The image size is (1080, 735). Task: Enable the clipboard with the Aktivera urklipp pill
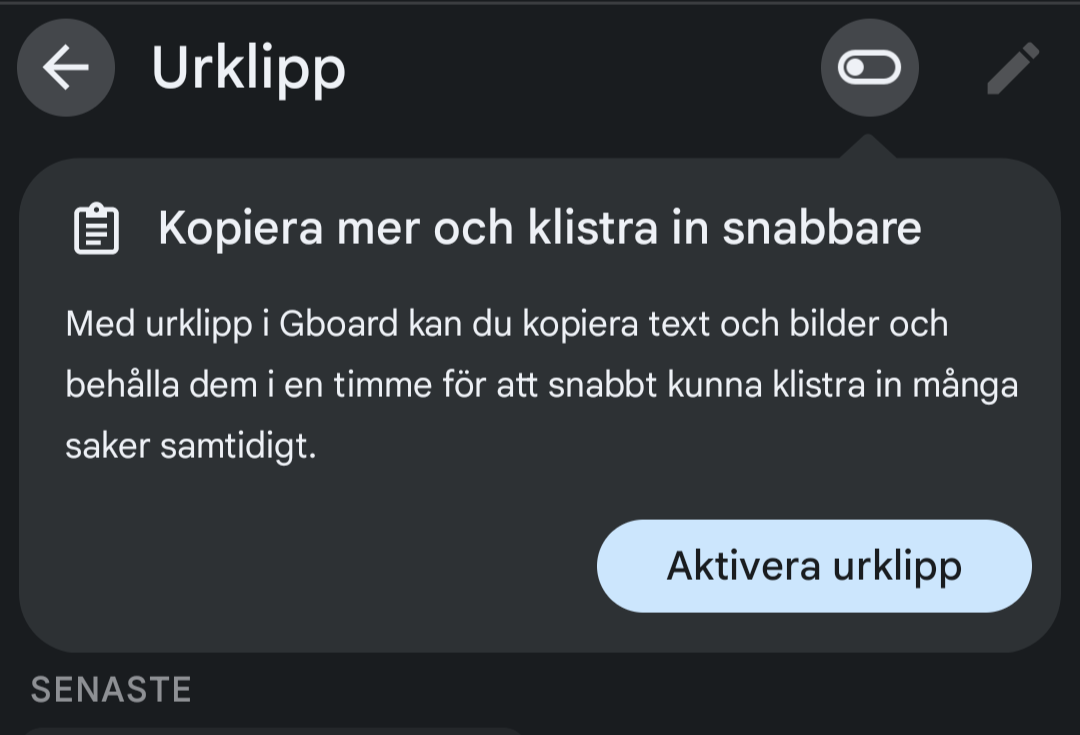click(x=814, y=566)
